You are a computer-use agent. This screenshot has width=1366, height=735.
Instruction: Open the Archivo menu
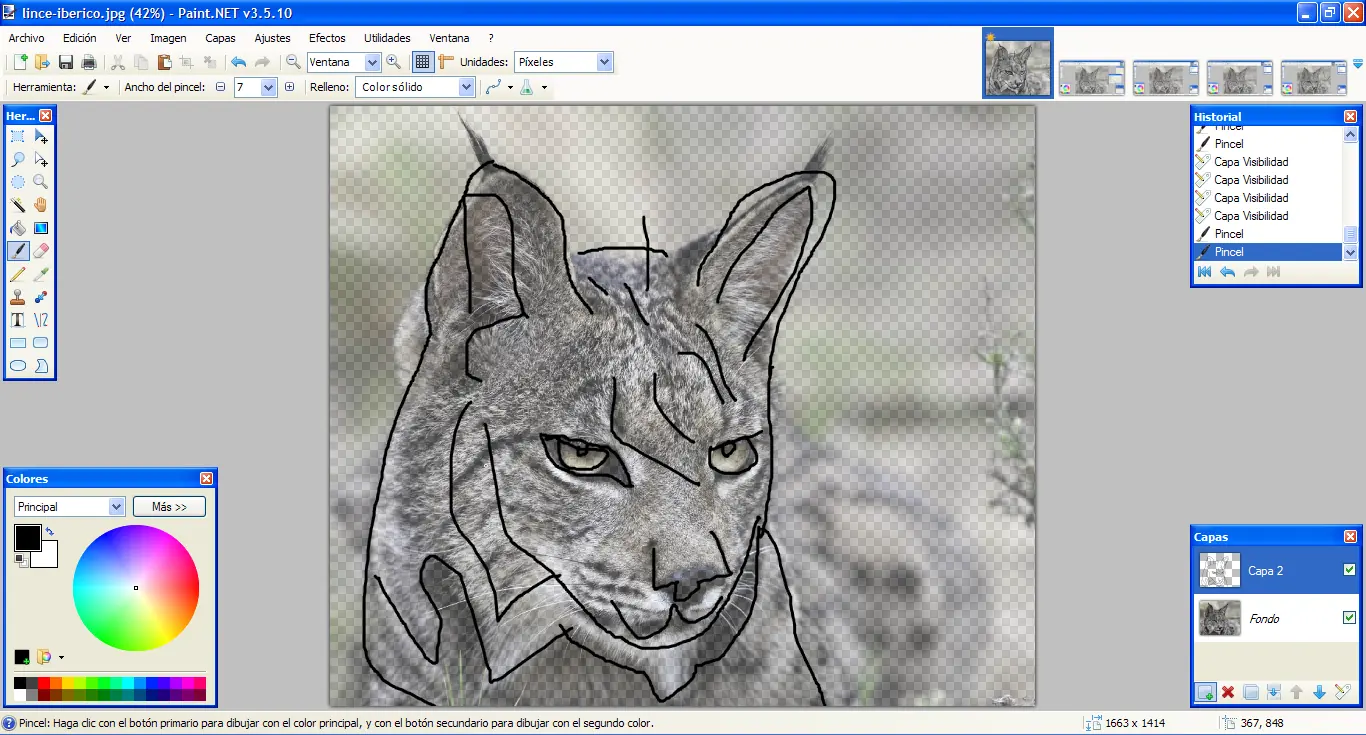click(26, 38)
